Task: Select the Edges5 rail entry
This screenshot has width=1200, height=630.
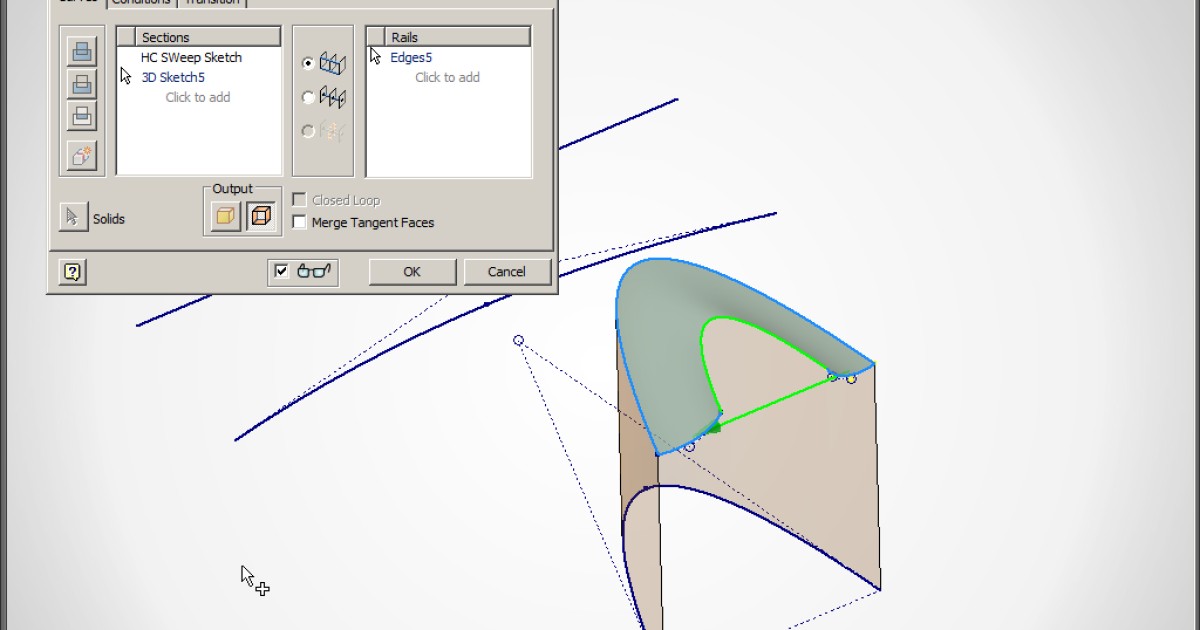Action: pyautogui.click(x=411, y=57)
